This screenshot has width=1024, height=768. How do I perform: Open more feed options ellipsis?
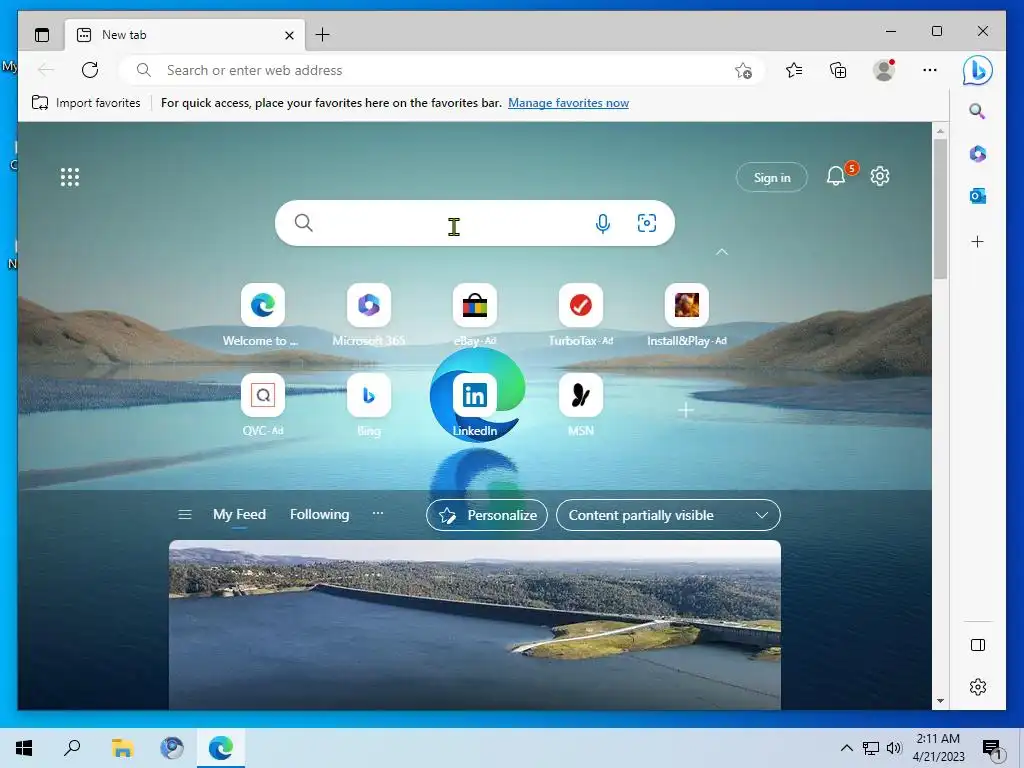(x=378, y=514)
